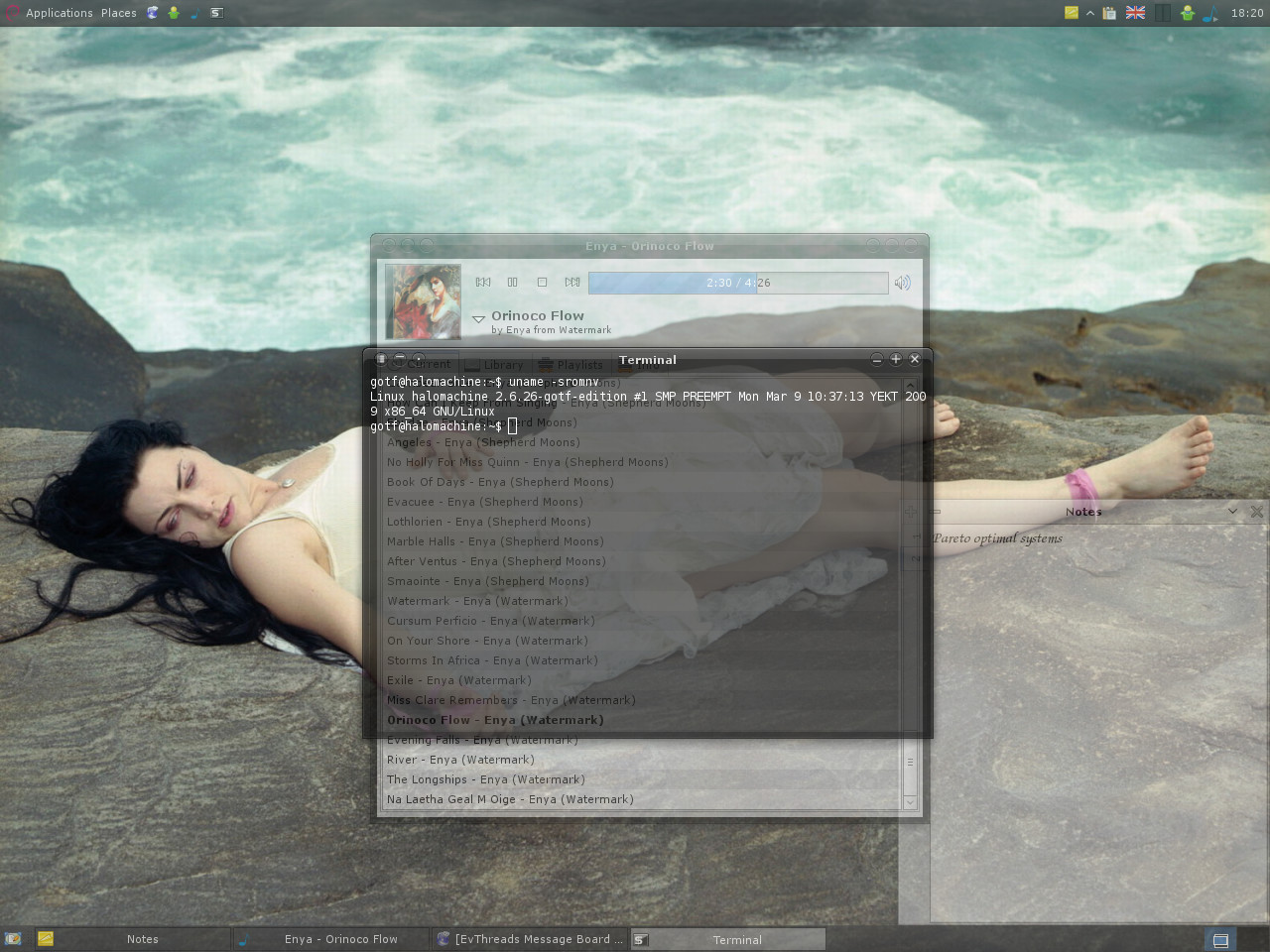Click in the terminal at the command prompt

tap(512, 426)
